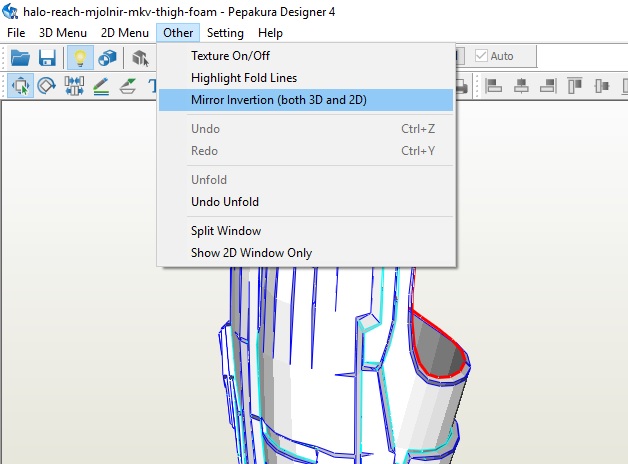Save the project with the floppy disk icon
The width and height of the screenshot is (628, 464).
(47, 58)
